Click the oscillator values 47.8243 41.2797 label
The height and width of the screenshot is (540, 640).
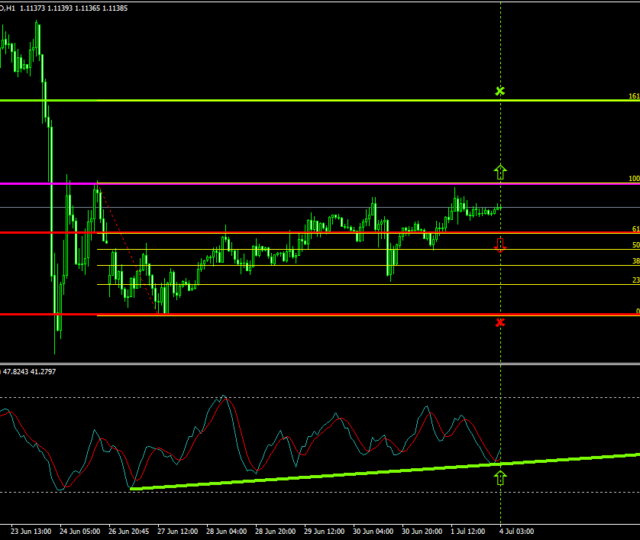(x=28, y=371)
